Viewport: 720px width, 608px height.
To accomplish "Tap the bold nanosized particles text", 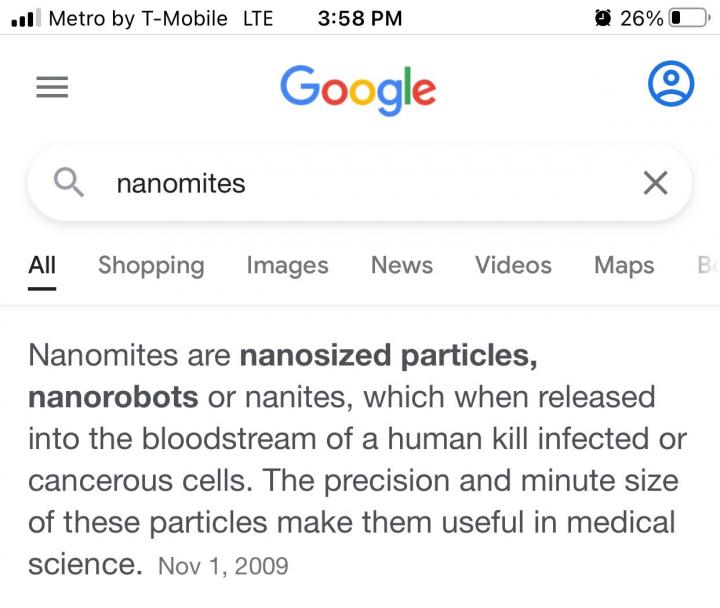I will (x=388, y=356).
